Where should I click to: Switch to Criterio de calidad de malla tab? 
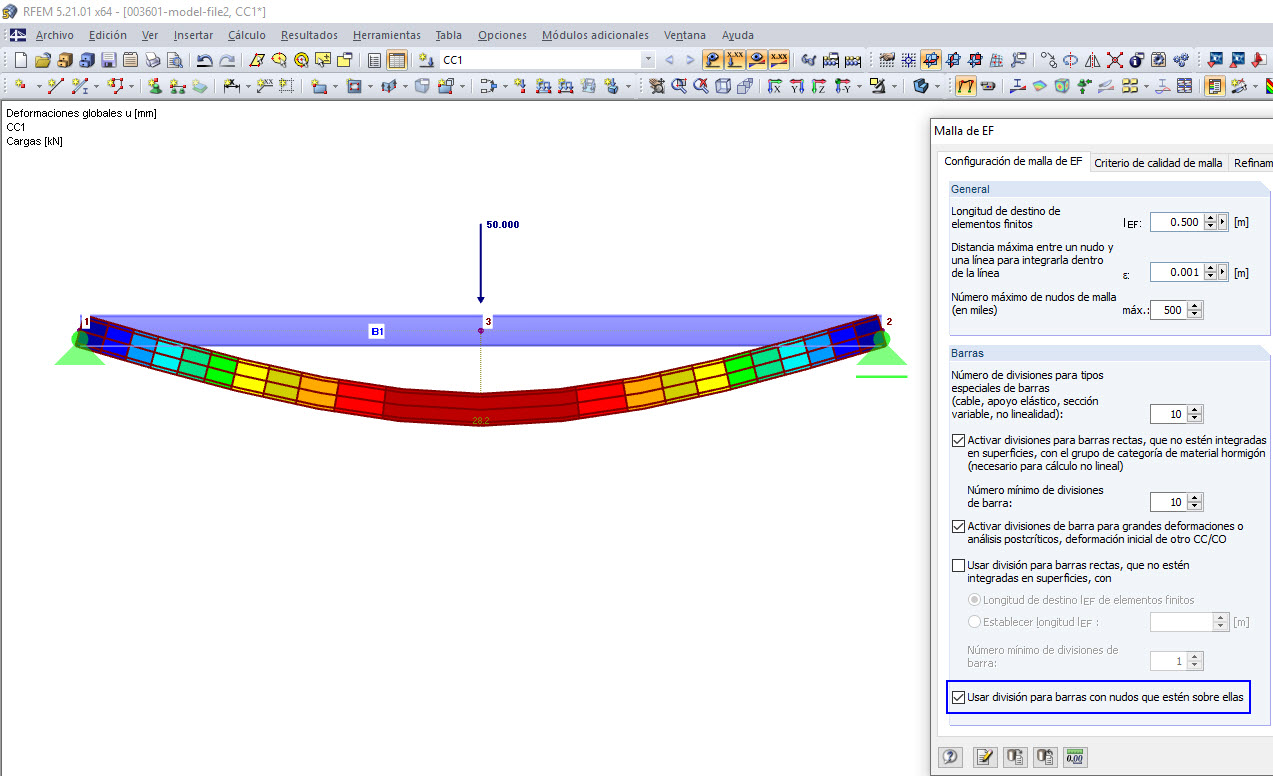pyautogui.click(x=1158, y=163)
